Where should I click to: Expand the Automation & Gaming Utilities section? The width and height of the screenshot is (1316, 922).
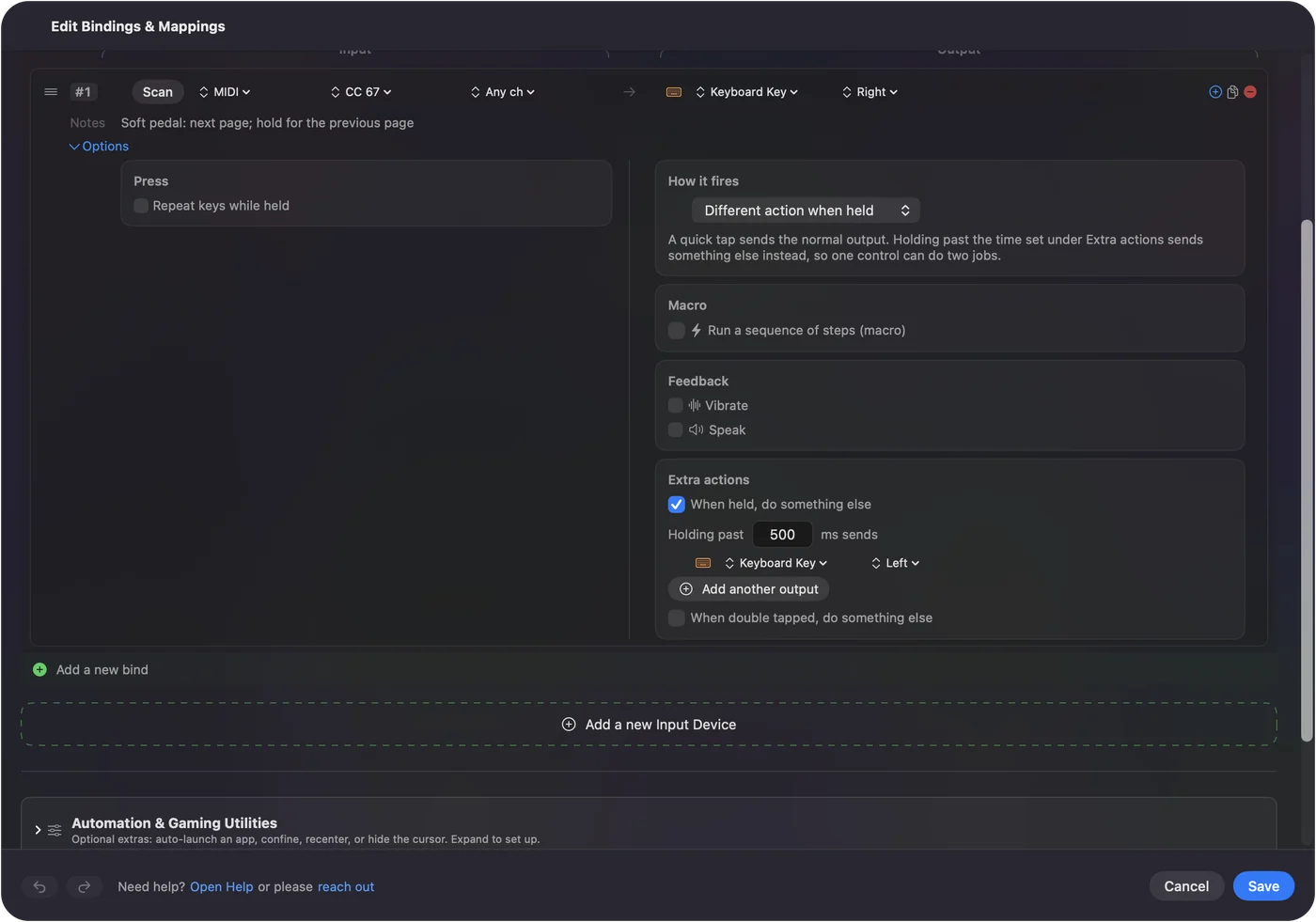tap(38, 830)
